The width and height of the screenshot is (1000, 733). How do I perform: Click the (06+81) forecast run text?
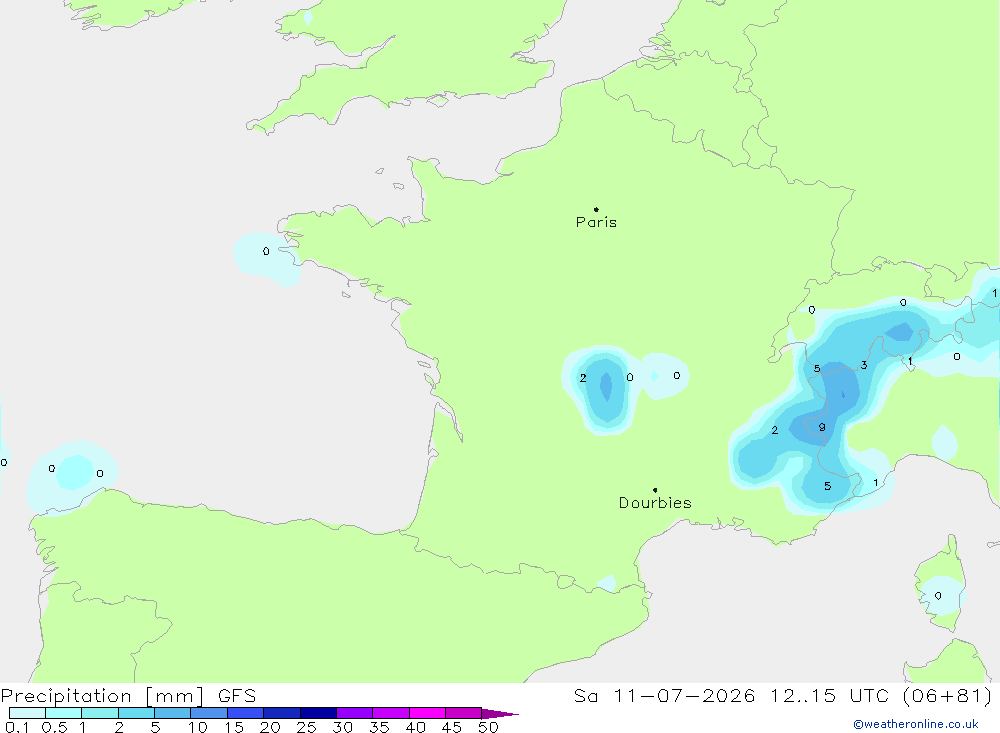[947, 695]
